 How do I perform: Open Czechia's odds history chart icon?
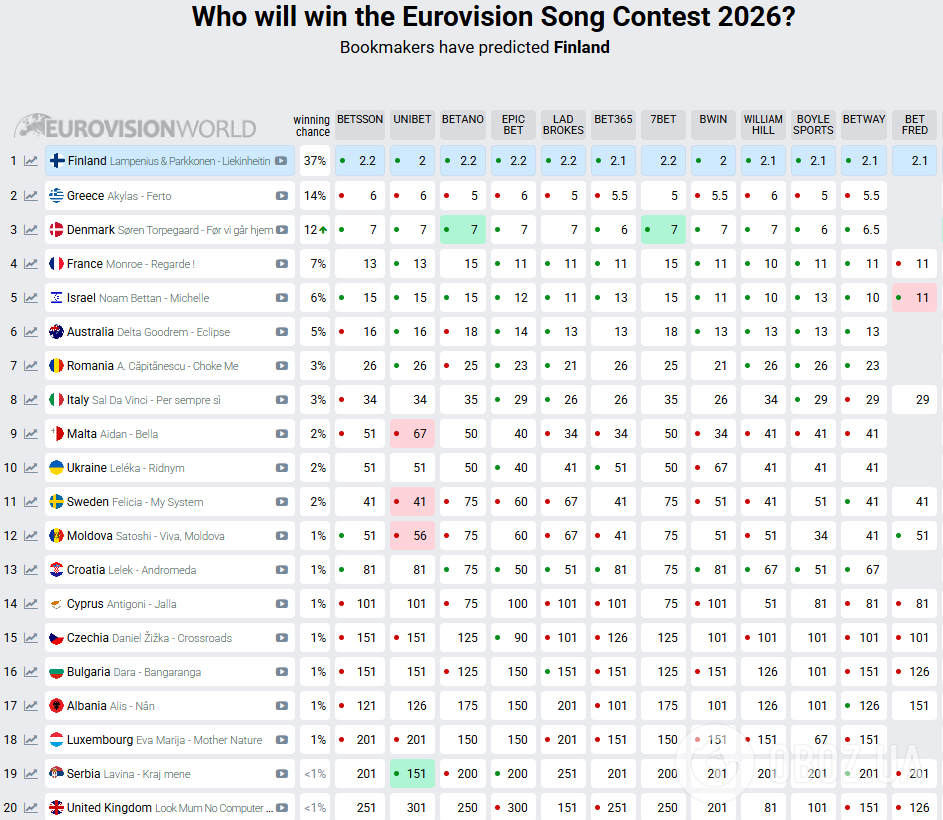click(x=31, y=638)
